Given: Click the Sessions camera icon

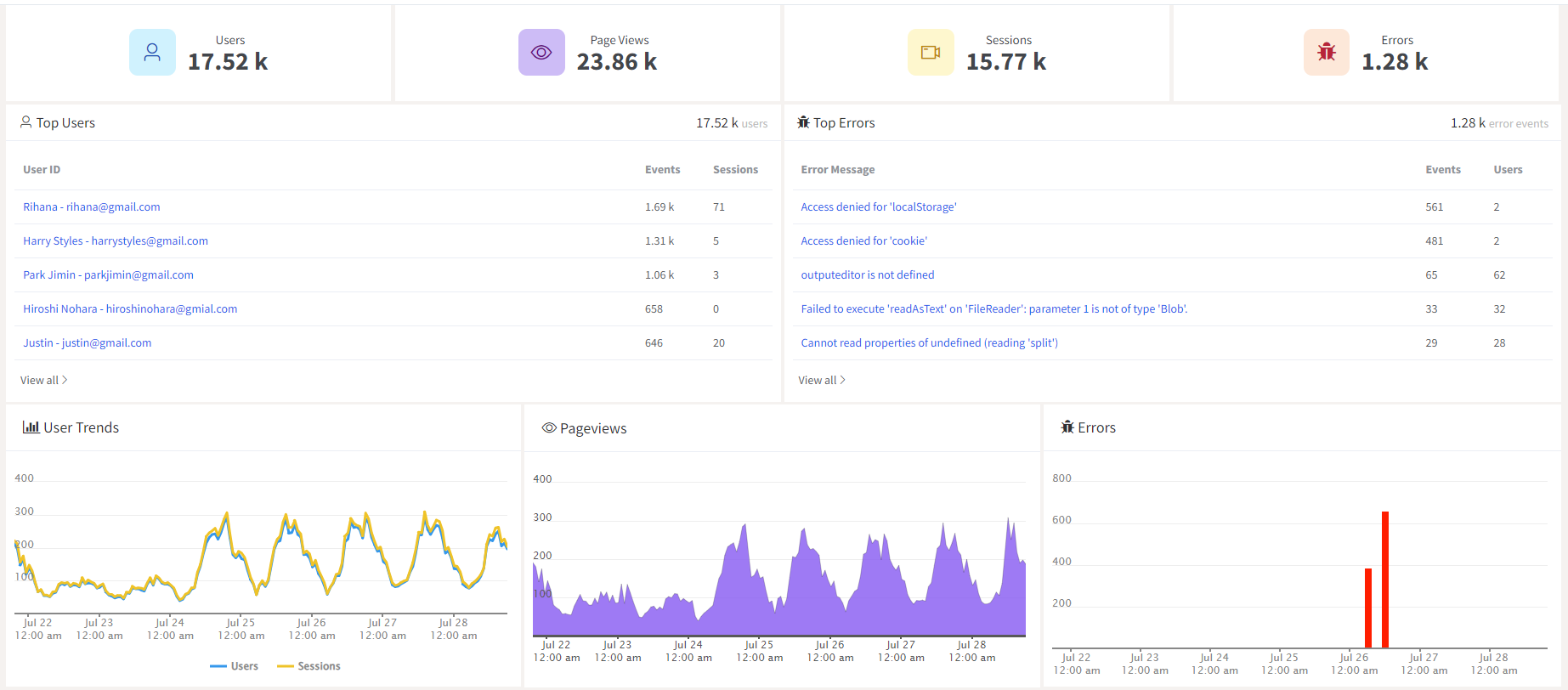Looking at the screenshot, I should tap(931, 53).
